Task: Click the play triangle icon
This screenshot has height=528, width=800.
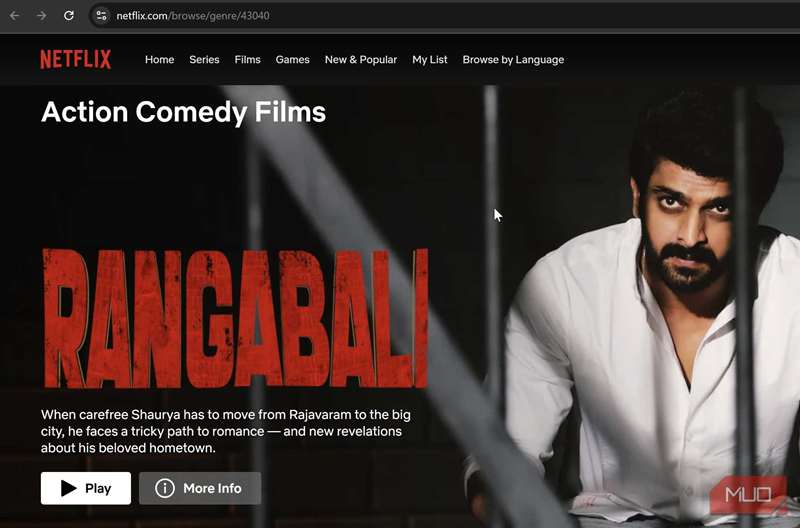Action: click(x=68, y=488)
